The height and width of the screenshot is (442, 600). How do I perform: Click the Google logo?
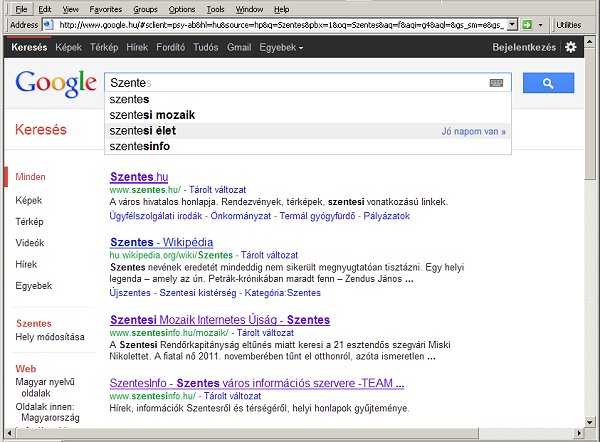56,83
